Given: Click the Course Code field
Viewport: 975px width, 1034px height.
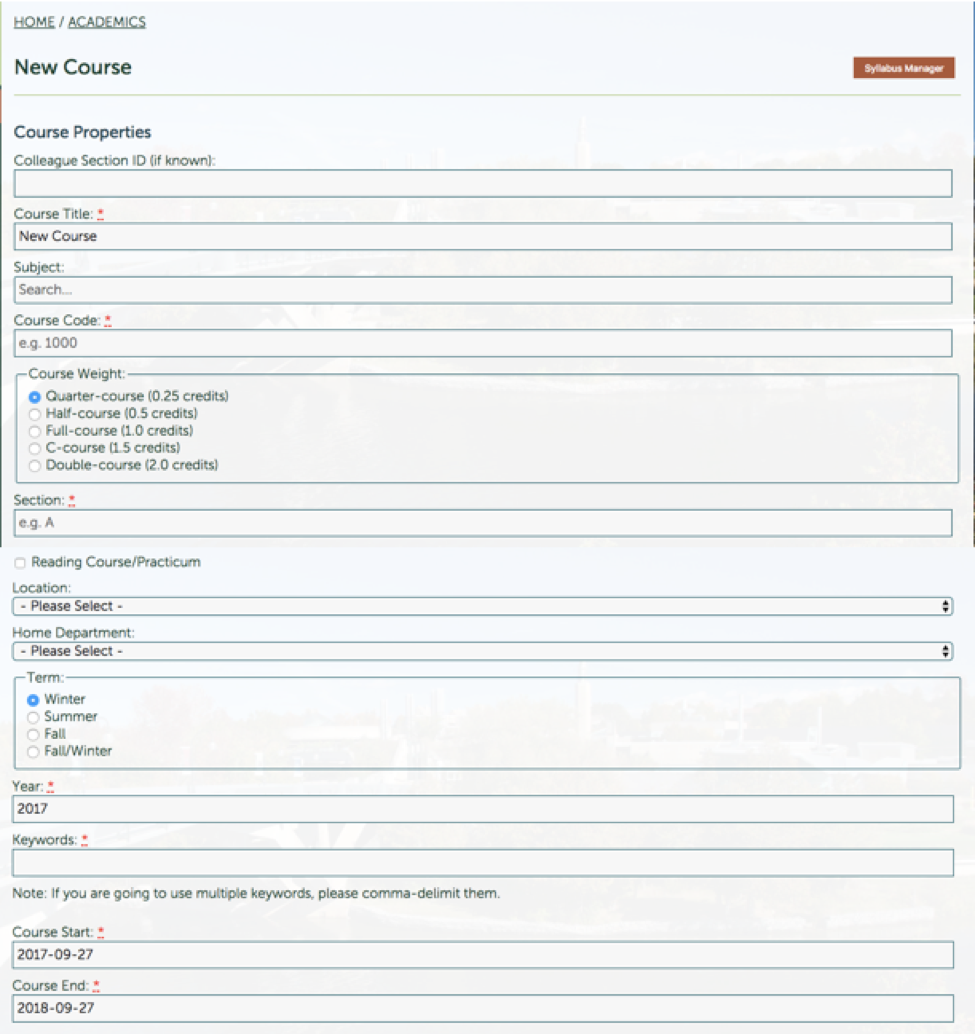Looking at the screenshot, I should coord(480,342).
